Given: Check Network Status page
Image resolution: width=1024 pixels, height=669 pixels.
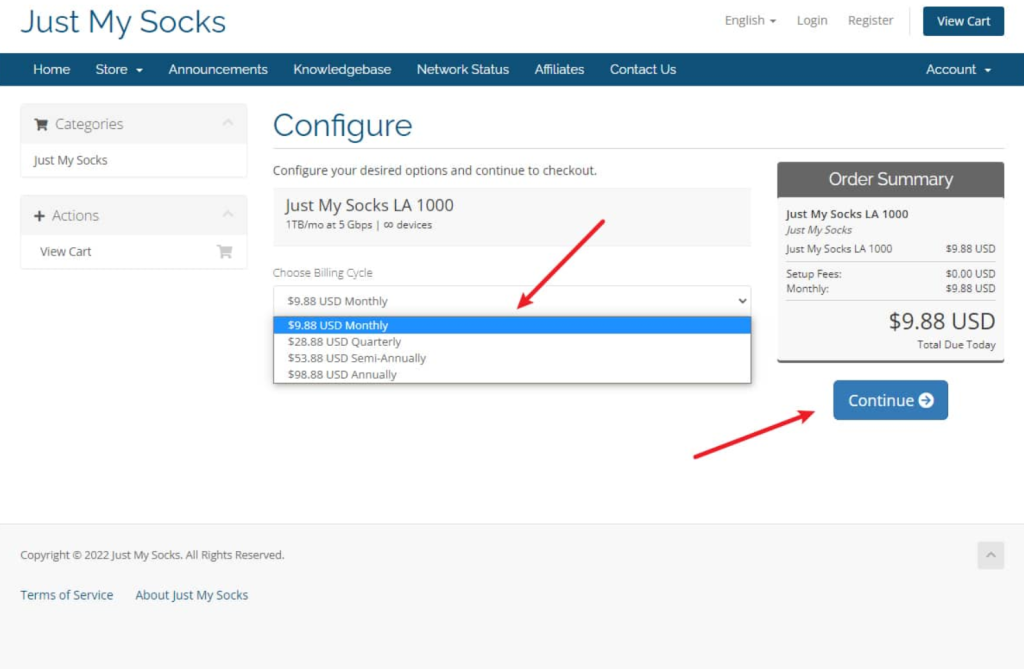Looking at the screenshot, I should 463,69.
